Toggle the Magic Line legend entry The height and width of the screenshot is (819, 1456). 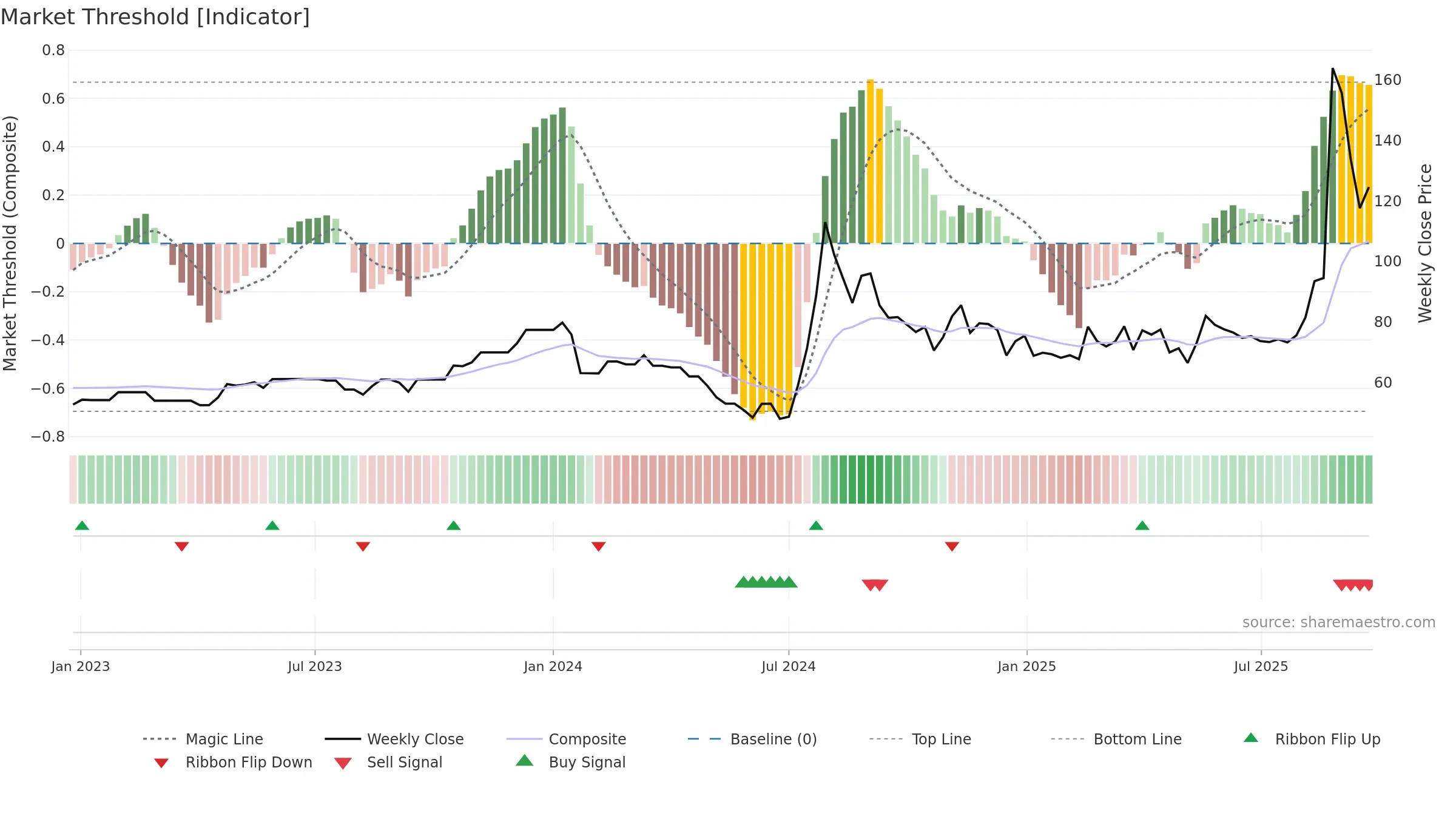203,739
